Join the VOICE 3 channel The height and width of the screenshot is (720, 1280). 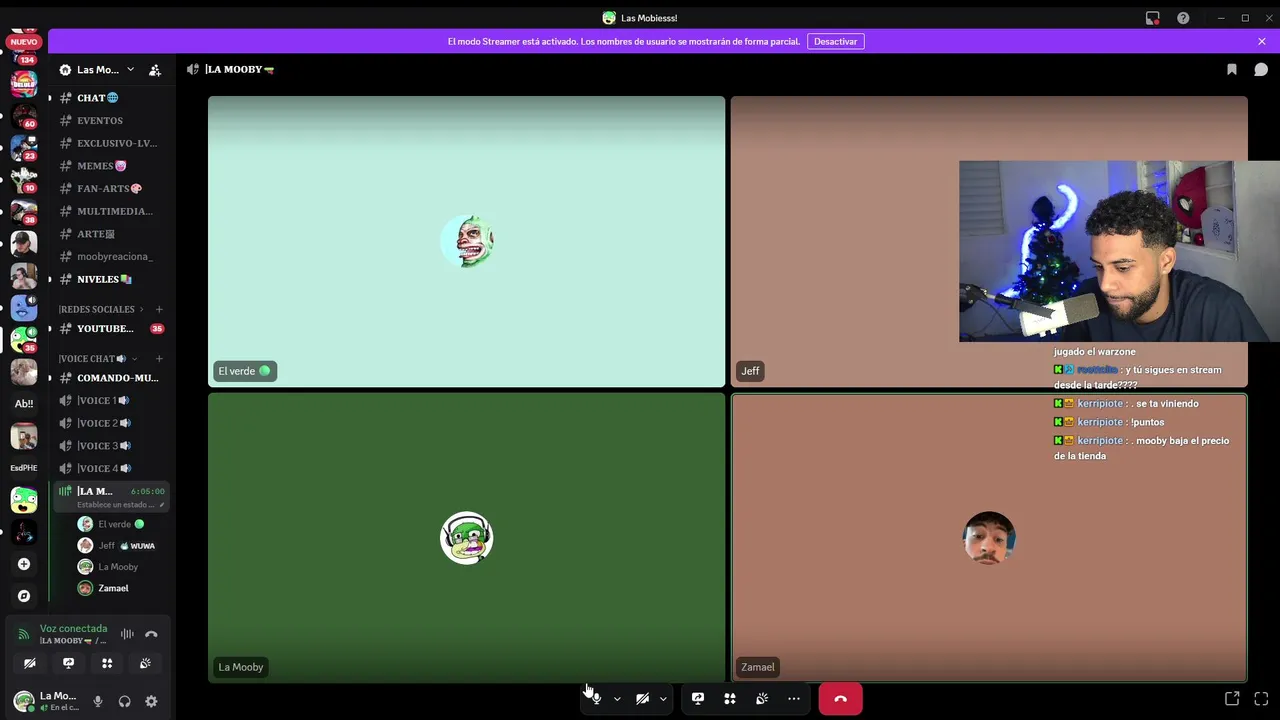coord(111,446)
